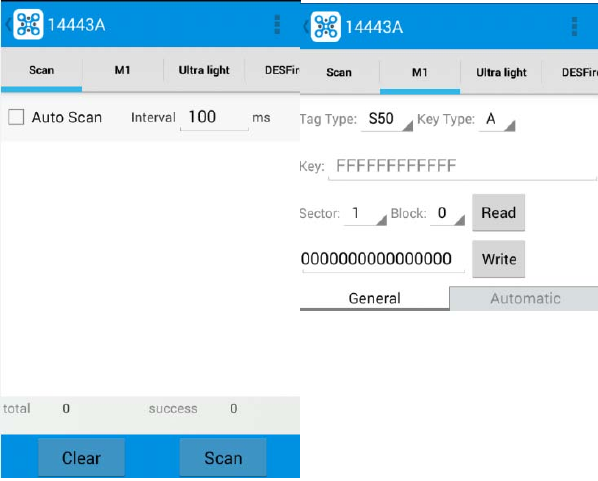Tap the Clear button

(81, 458)
